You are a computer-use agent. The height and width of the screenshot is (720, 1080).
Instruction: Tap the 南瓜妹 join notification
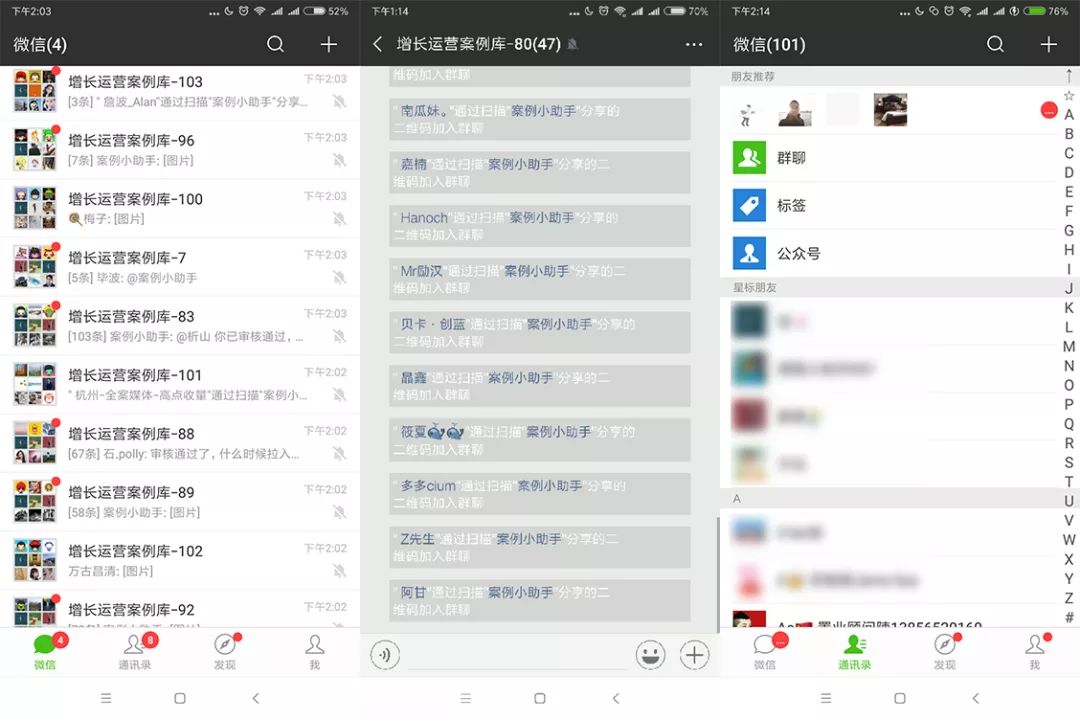tap(540, 119)
